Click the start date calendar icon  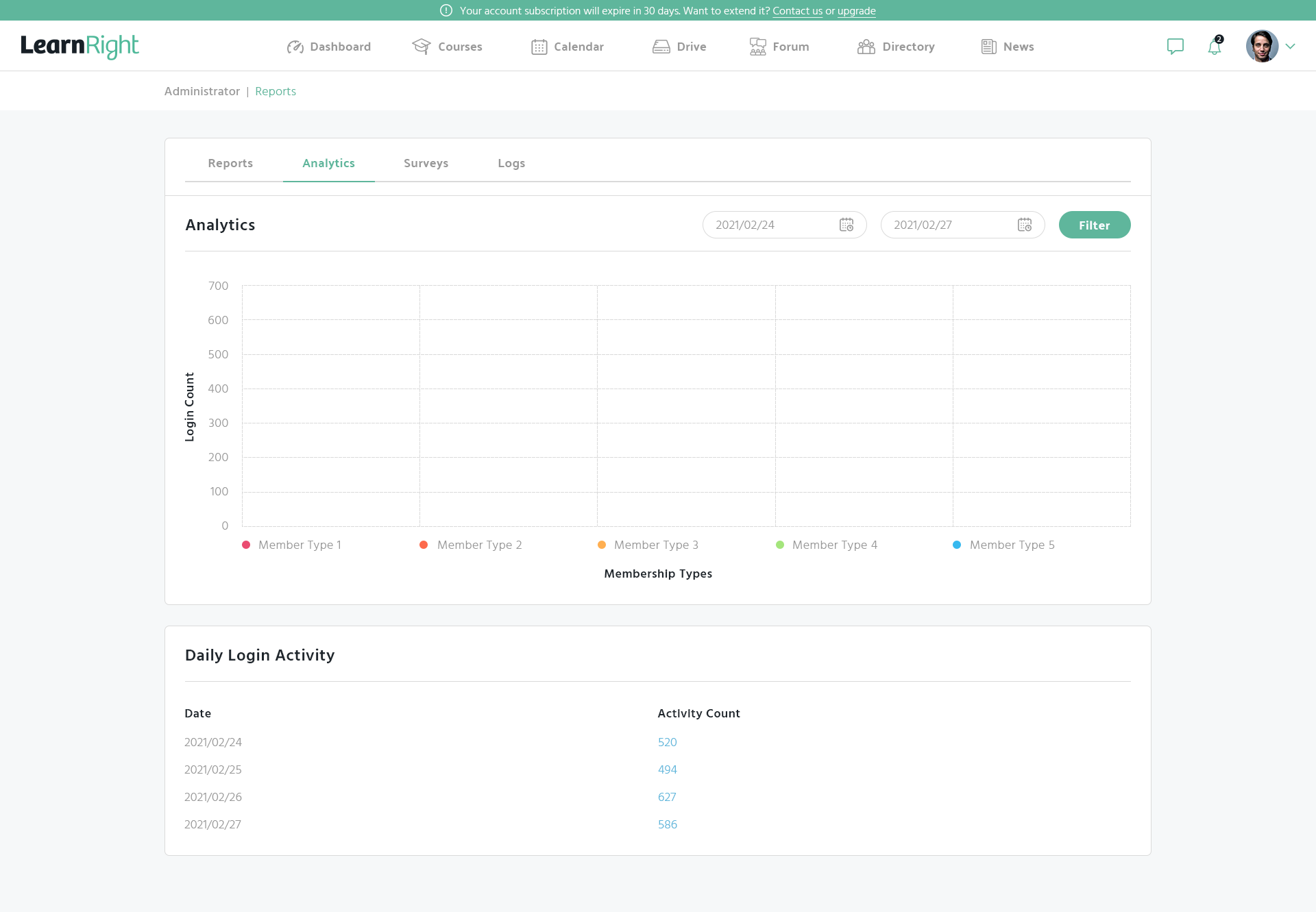846,225
